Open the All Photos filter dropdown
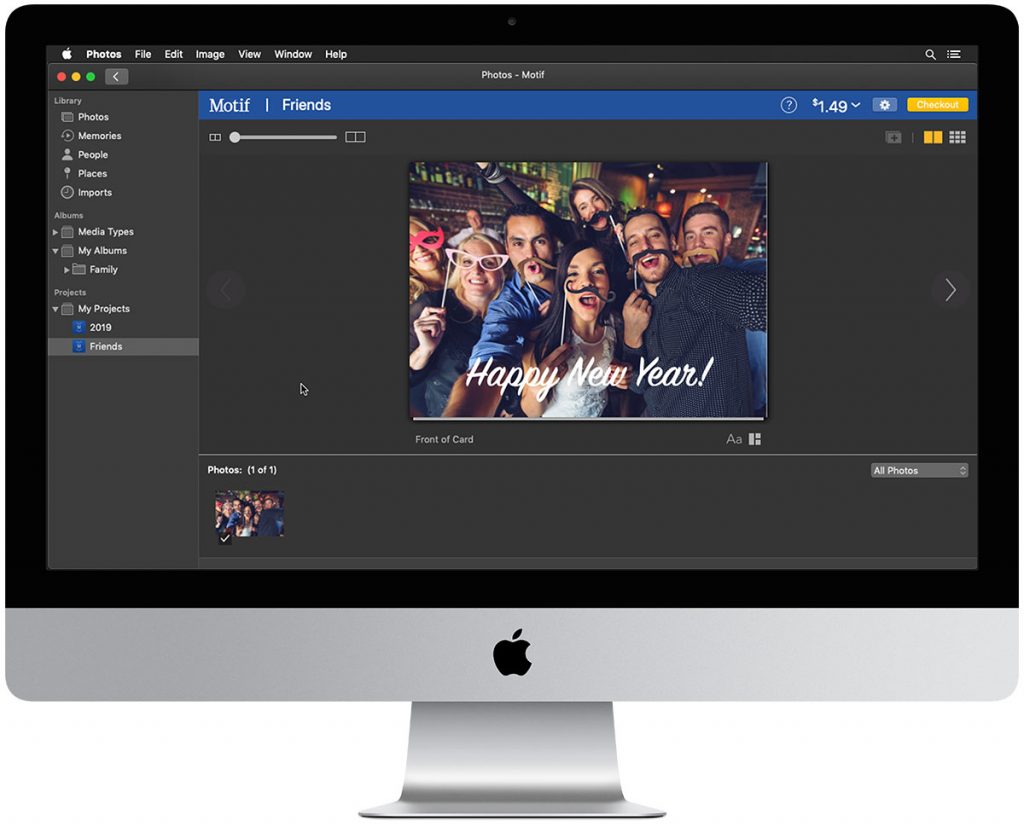Screen dimensions: 1024x824 click(x=920, y=470)
